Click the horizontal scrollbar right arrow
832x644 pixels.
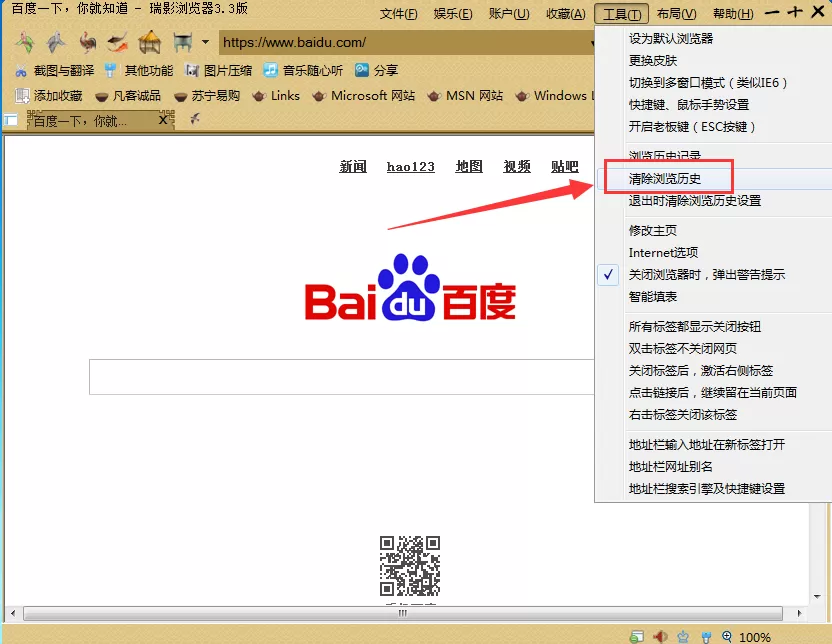click(799, 614)
